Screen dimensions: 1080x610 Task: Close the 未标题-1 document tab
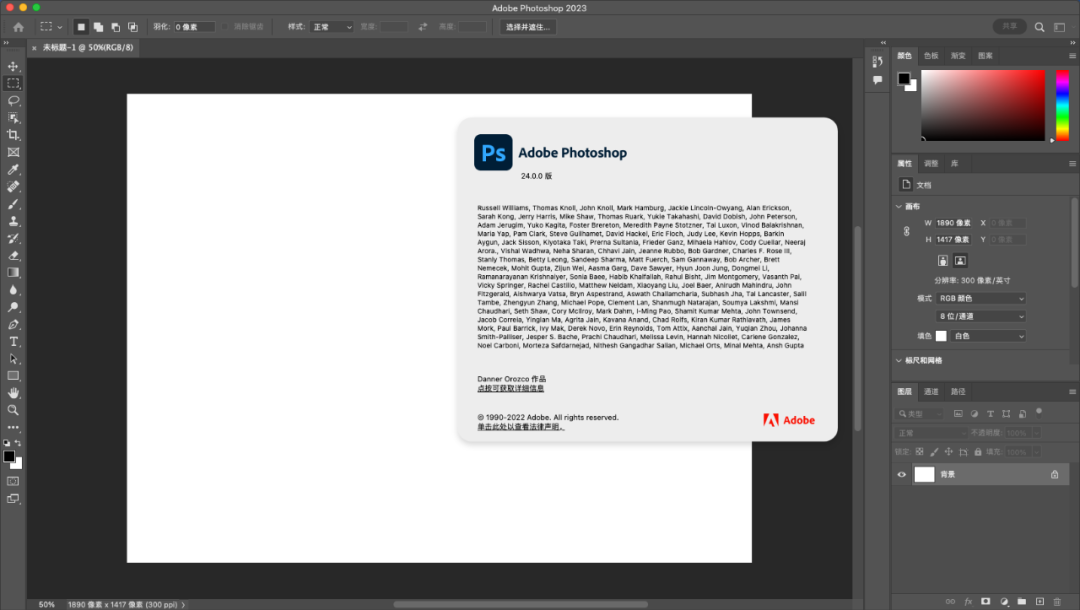(x=34, y=48)
